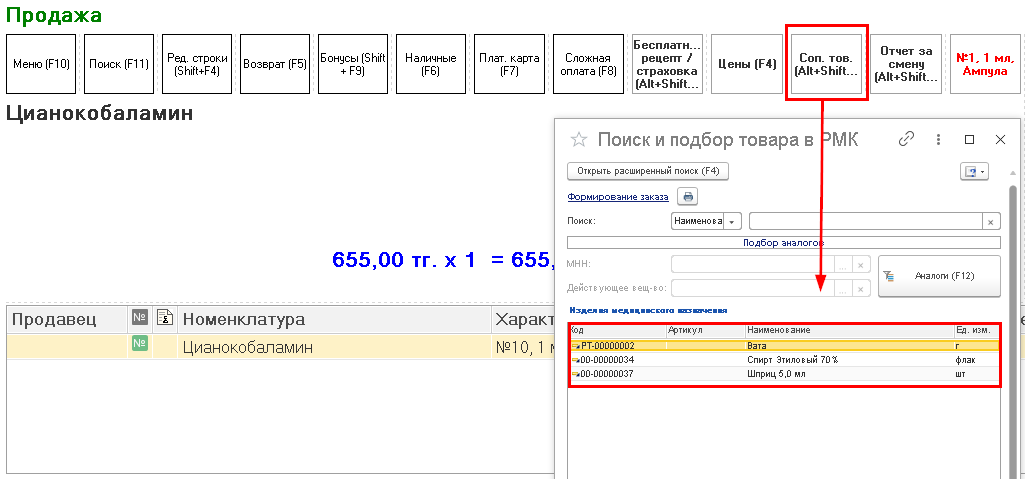Image resolution: width=1025 pixels, height=479 pixels.
Task: Click the document icon column header
Action: point(165,319)
